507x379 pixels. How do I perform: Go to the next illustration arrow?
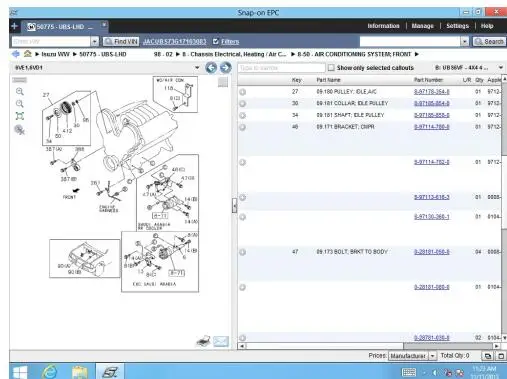[226, 68]
